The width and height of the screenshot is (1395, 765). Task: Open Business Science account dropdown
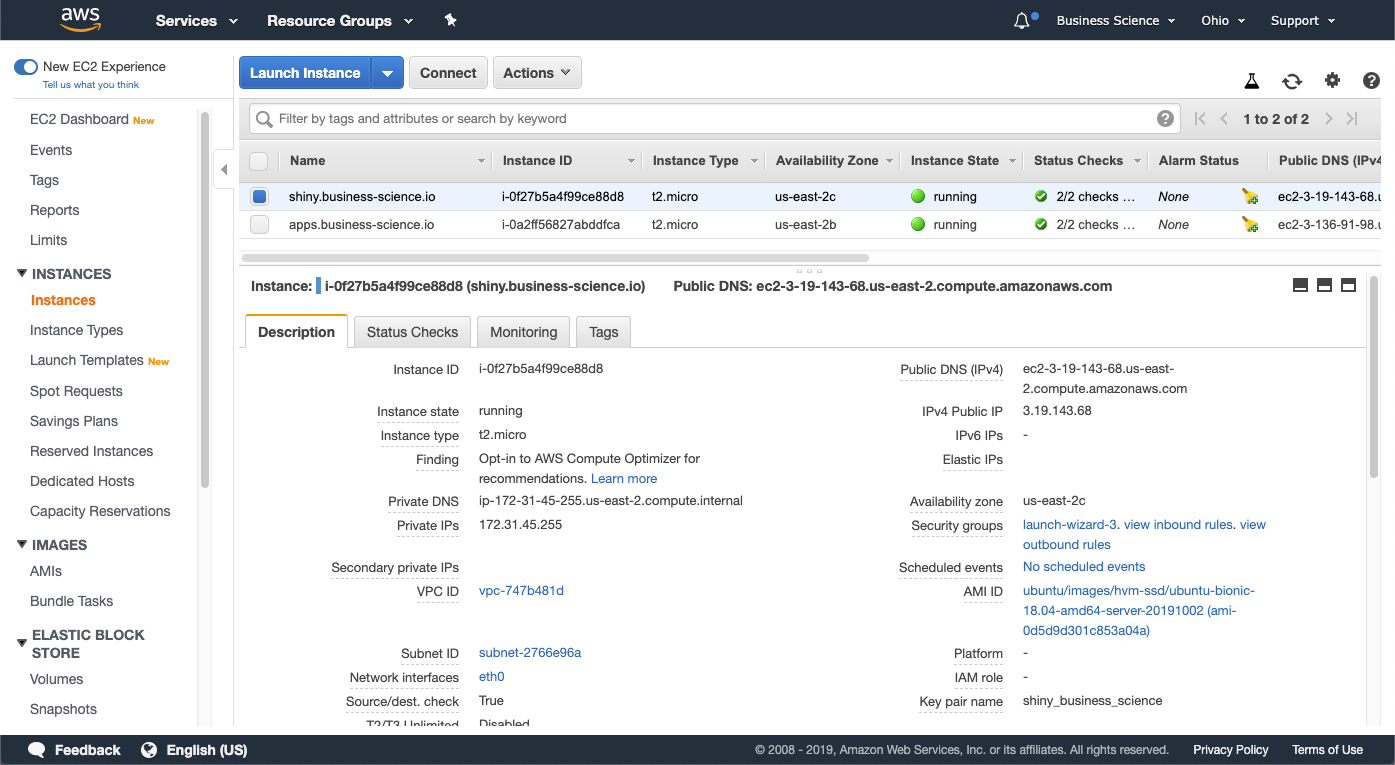point(1117,20)
